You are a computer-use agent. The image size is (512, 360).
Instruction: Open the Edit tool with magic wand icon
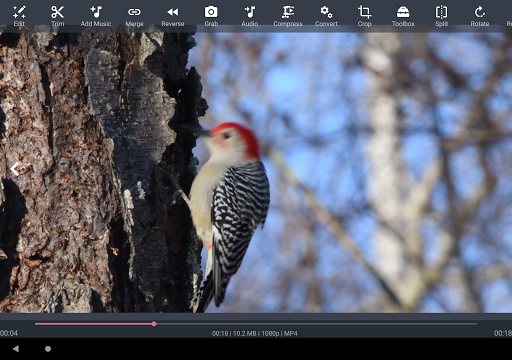tap(19, 16)
